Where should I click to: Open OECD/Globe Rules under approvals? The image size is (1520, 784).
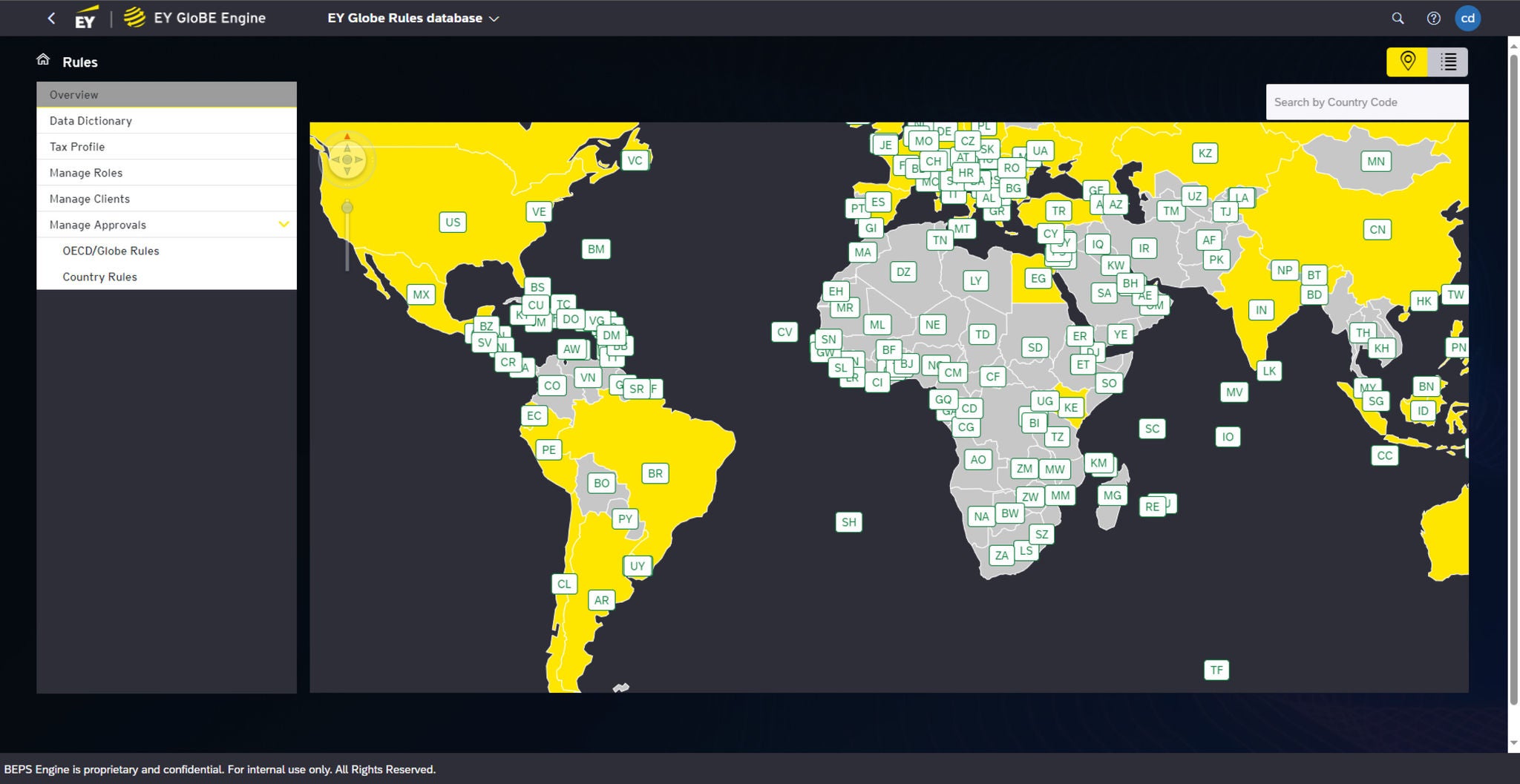pyautogui.click(x=111, y=251)
